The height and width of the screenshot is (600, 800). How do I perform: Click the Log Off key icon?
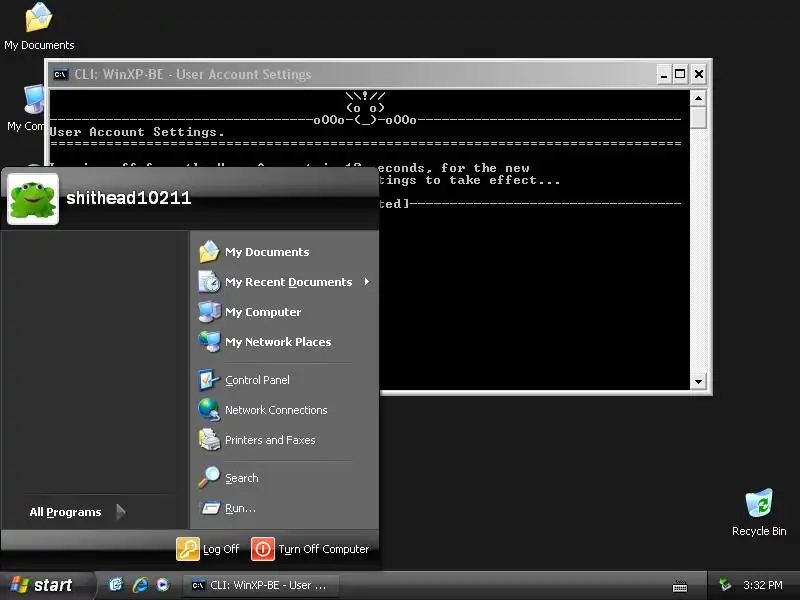click(x=188, y=549)
